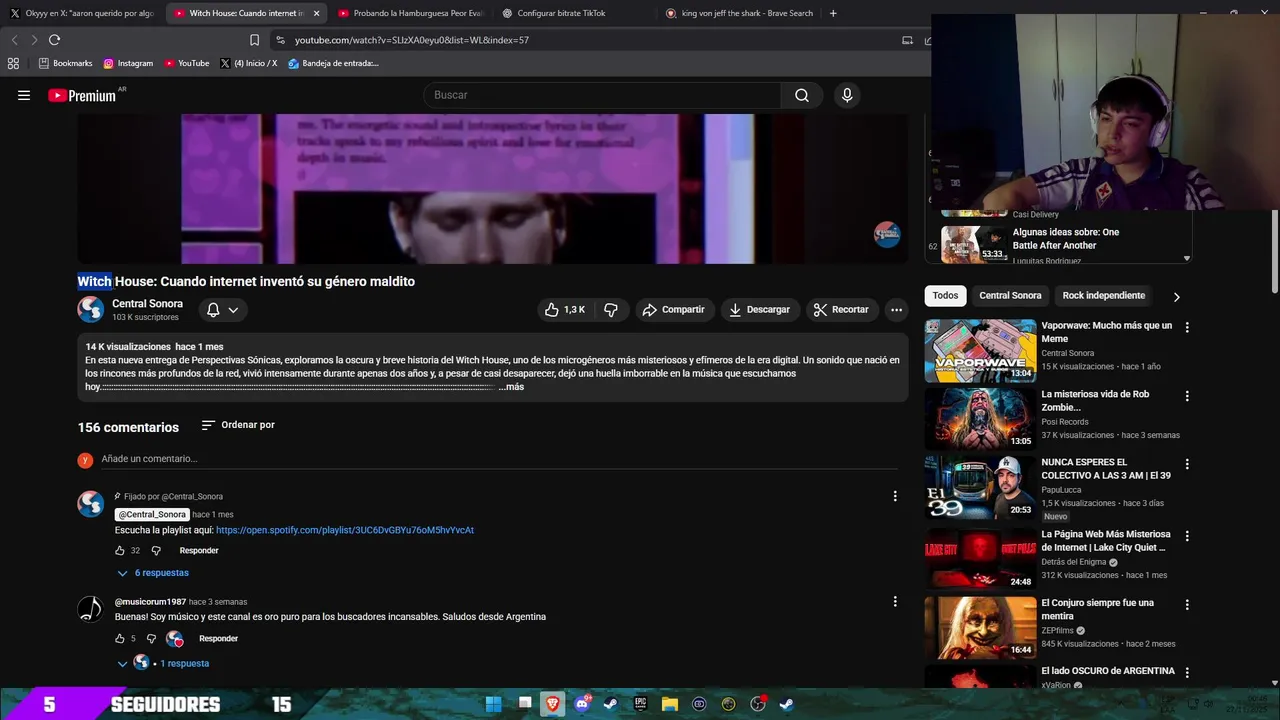Open options for Rob Zombie video suggestion

[1187, 396]
